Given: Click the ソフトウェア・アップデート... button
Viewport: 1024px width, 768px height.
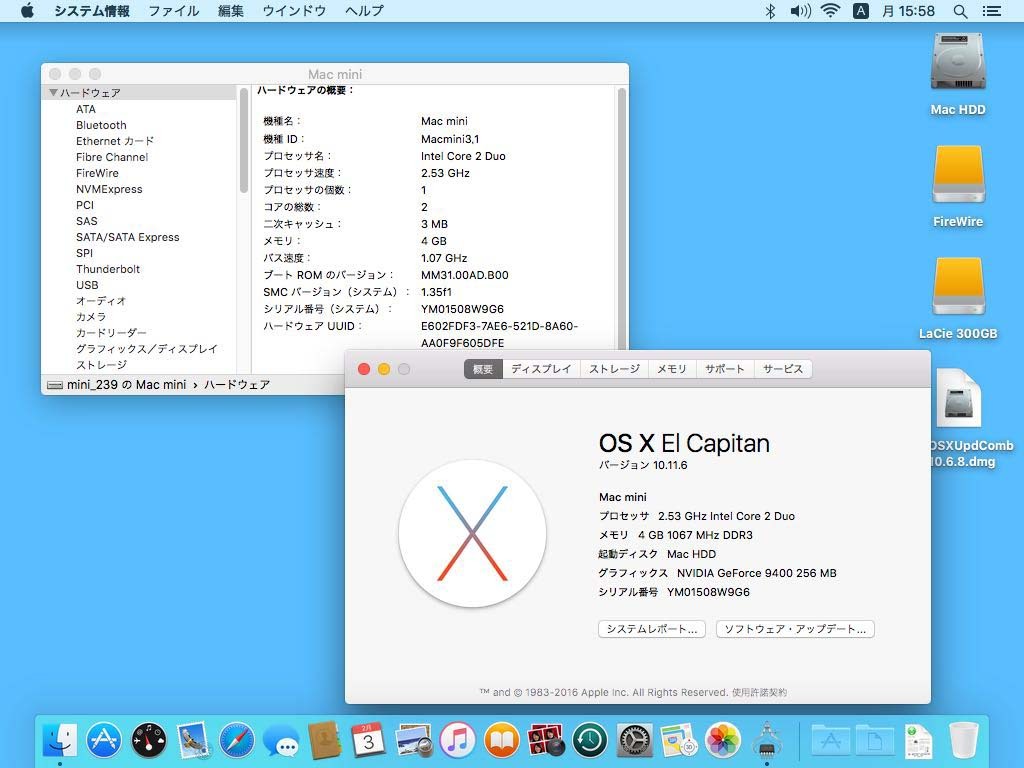Looking at the screenshot, I should pyautogui.click(x=795, y=629).
